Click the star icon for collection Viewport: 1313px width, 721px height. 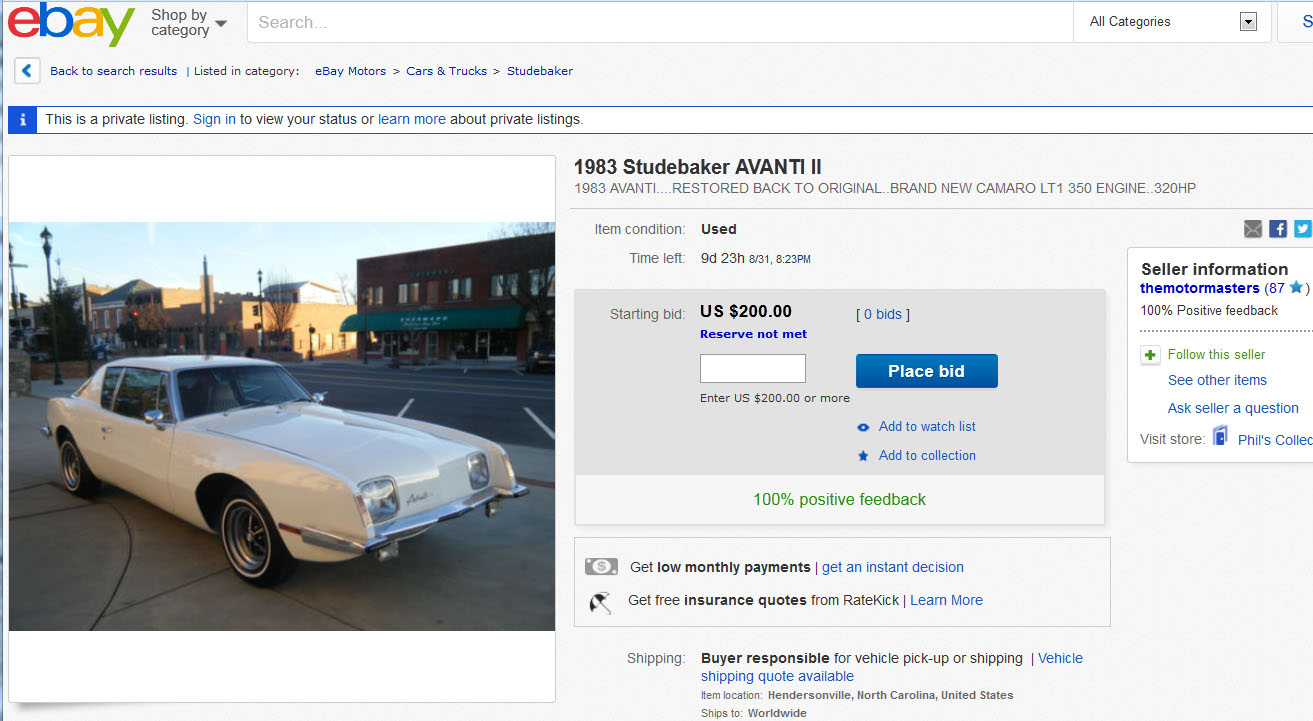pos(864,456)
